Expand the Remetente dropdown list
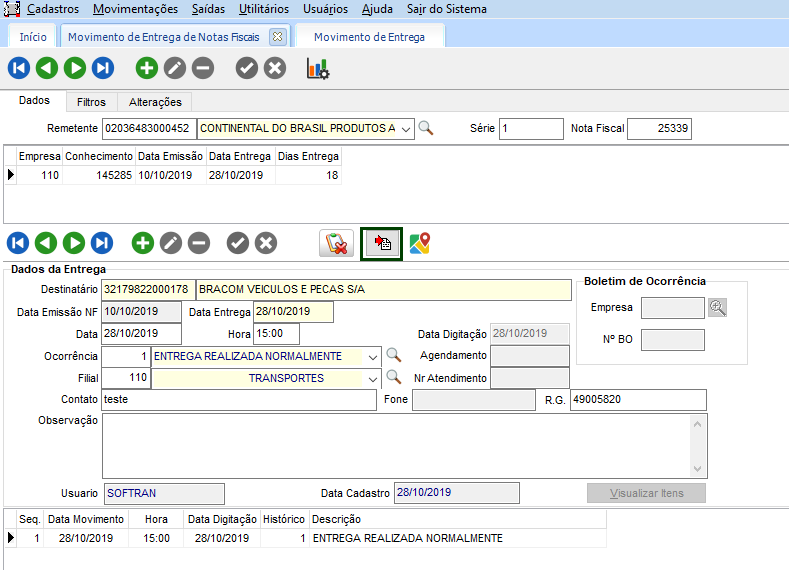The height and width of the screenshot is (570, 789). tap(406, 129)
